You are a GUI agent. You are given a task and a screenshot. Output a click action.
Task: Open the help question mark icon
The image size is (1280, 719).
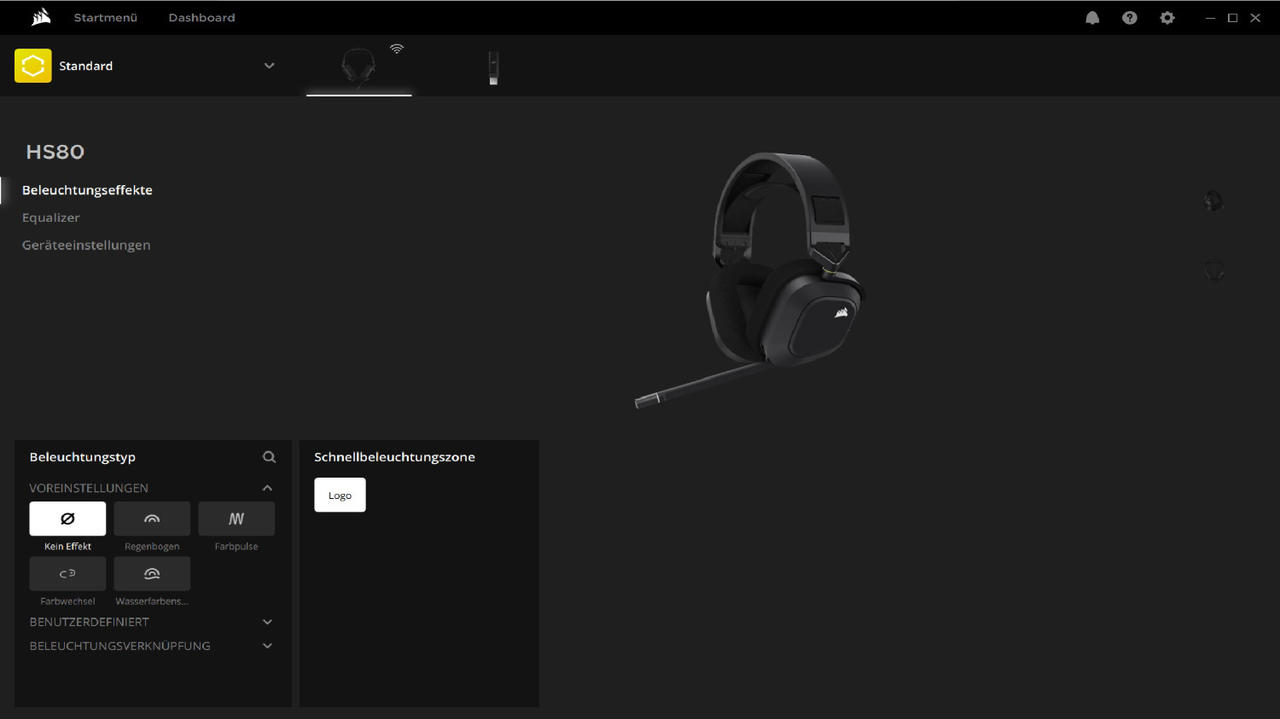1129,18
